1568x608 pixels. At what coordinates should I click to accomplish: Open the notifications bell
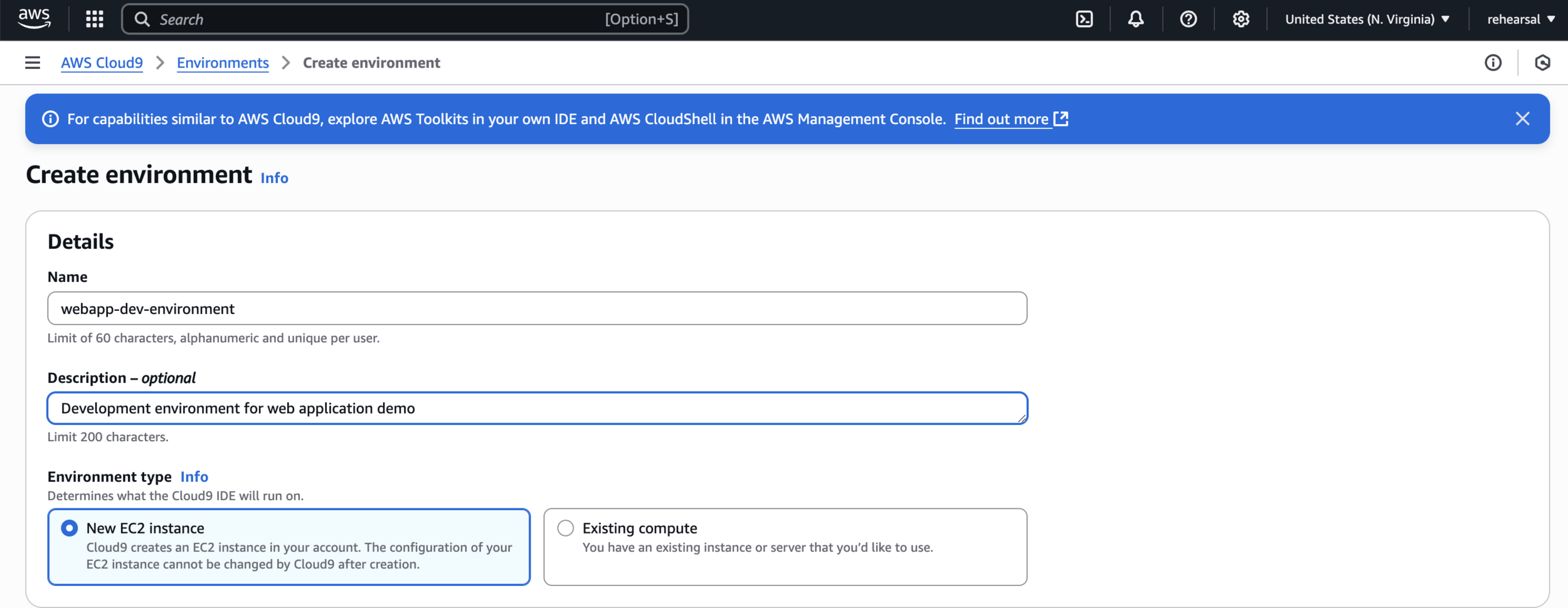(x=1136, y=19)
